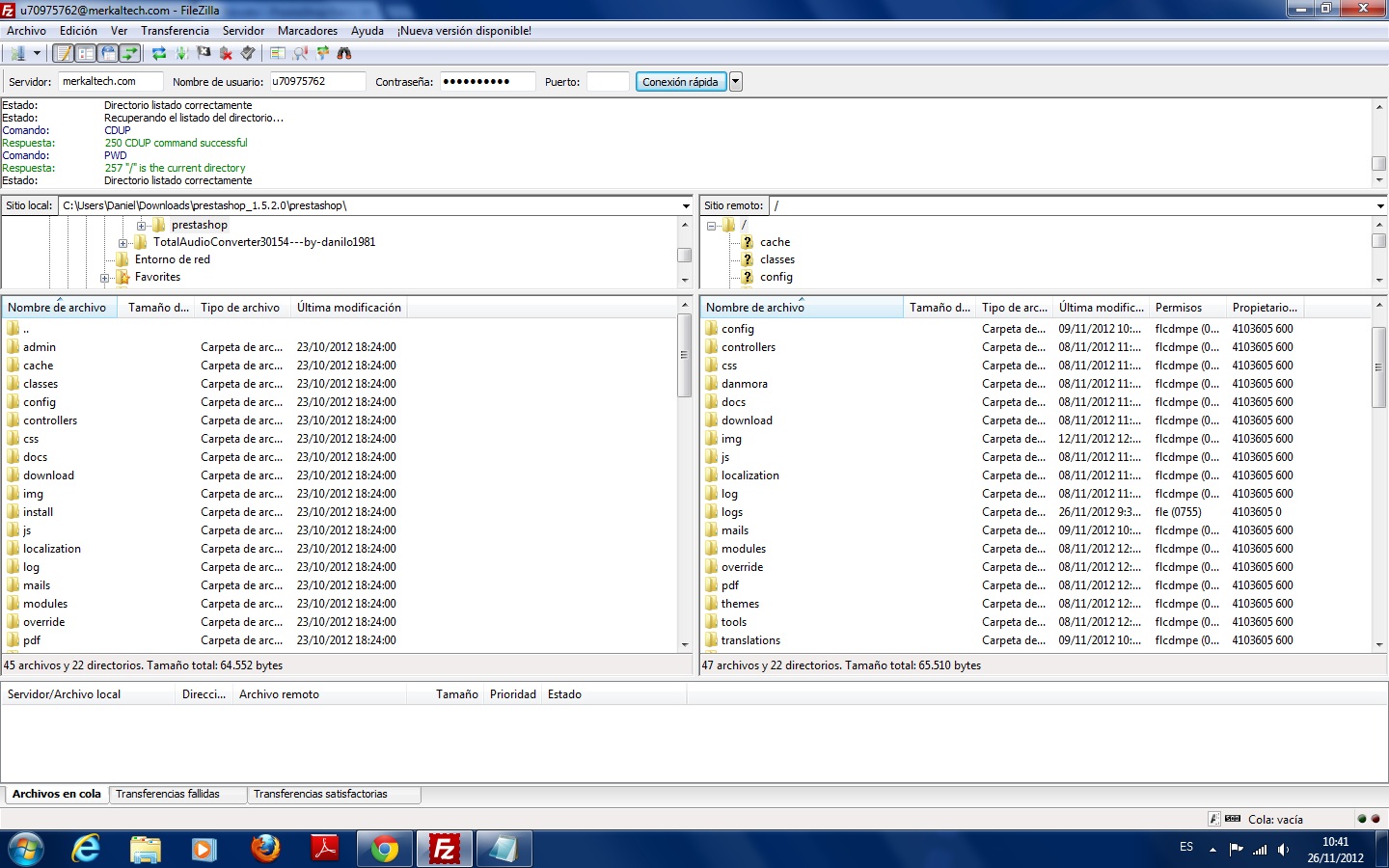This screenshot has width=1389, height=868.
Task: Open the Windows Start menu
Action: coord(26,849)
